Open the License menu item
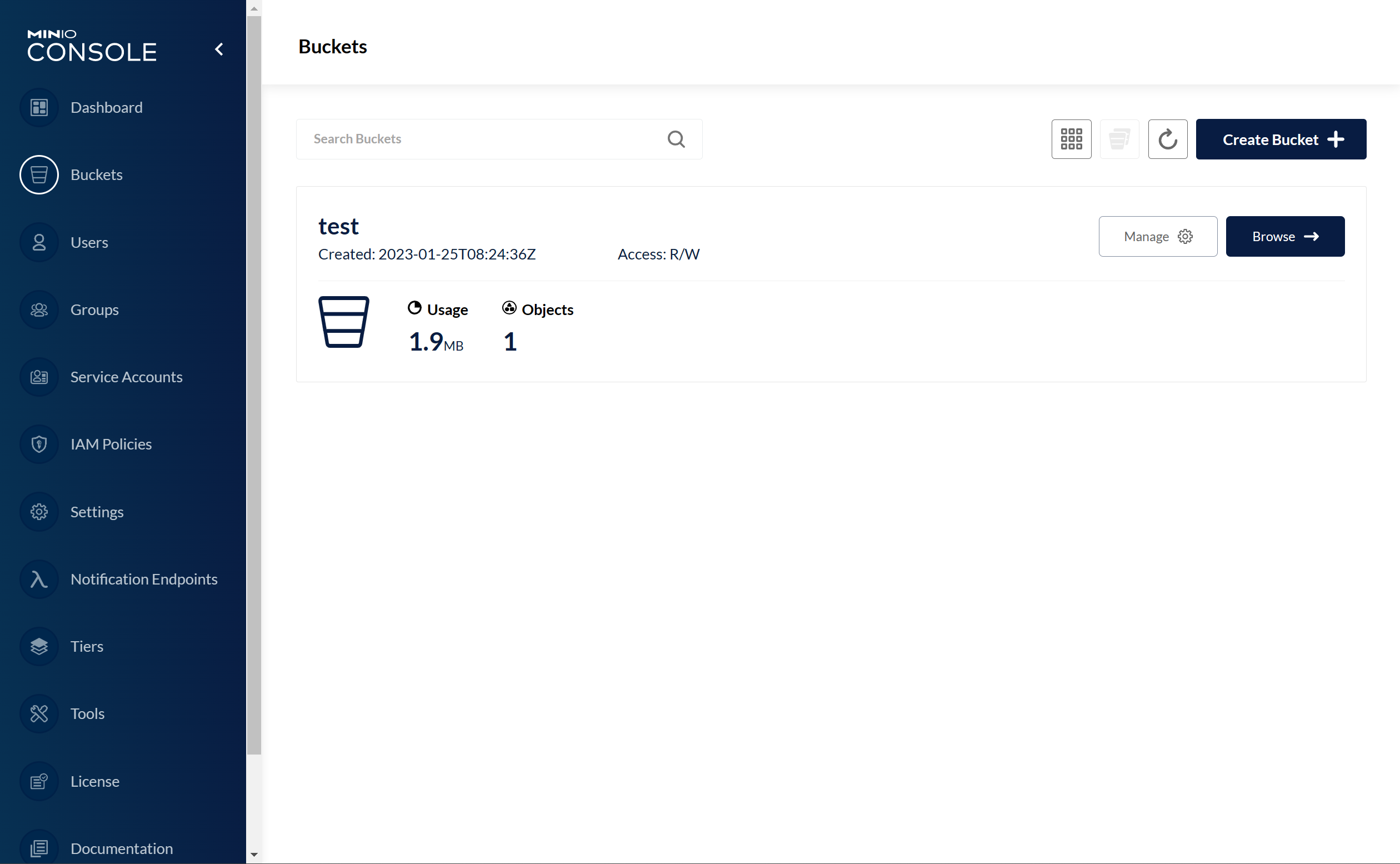 pyautogui.click(x=95, y=781)
